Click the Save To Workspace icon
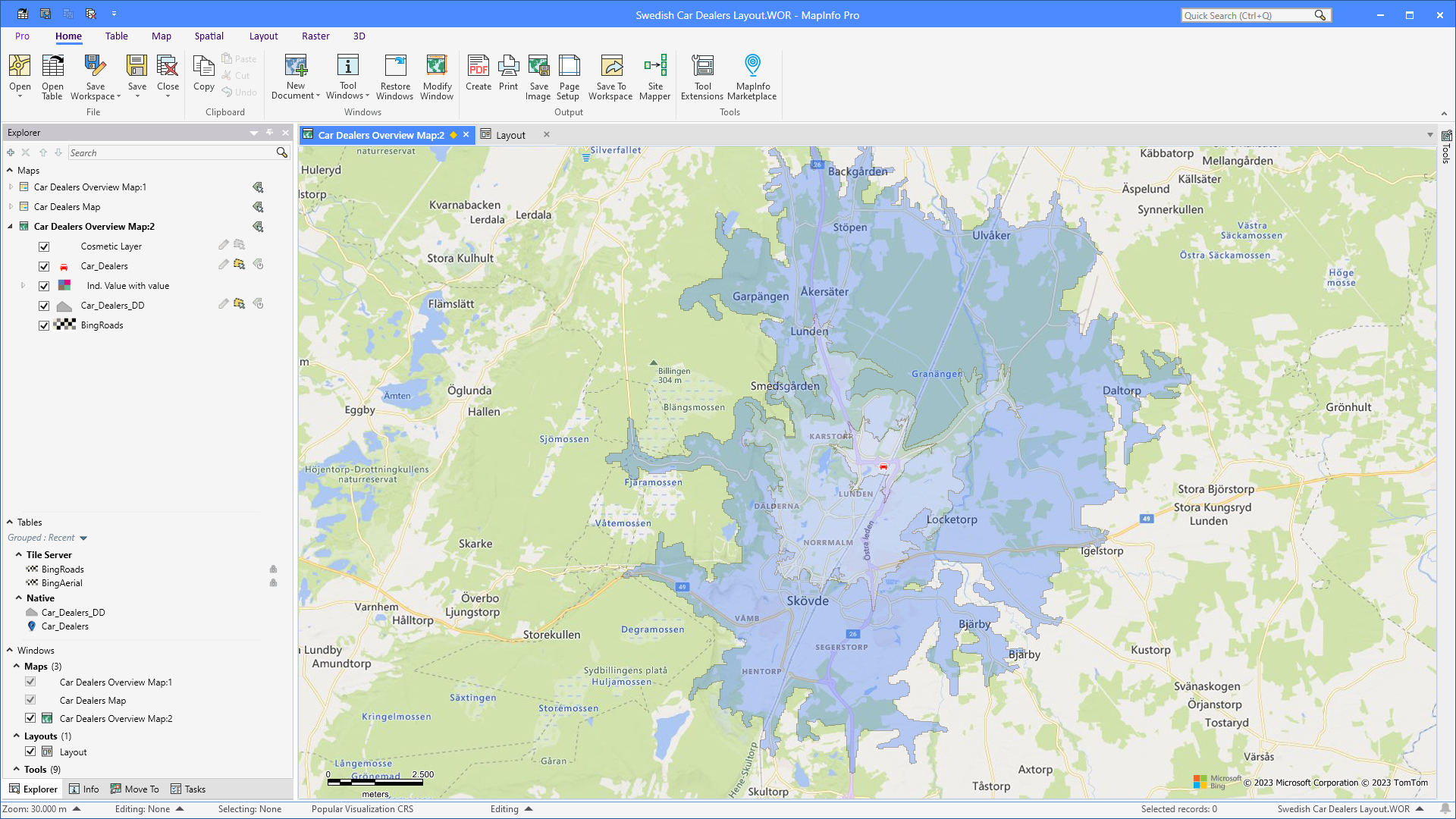This screenshot has width=1456, height=819. pyautogui.click(x=611, y=66)
